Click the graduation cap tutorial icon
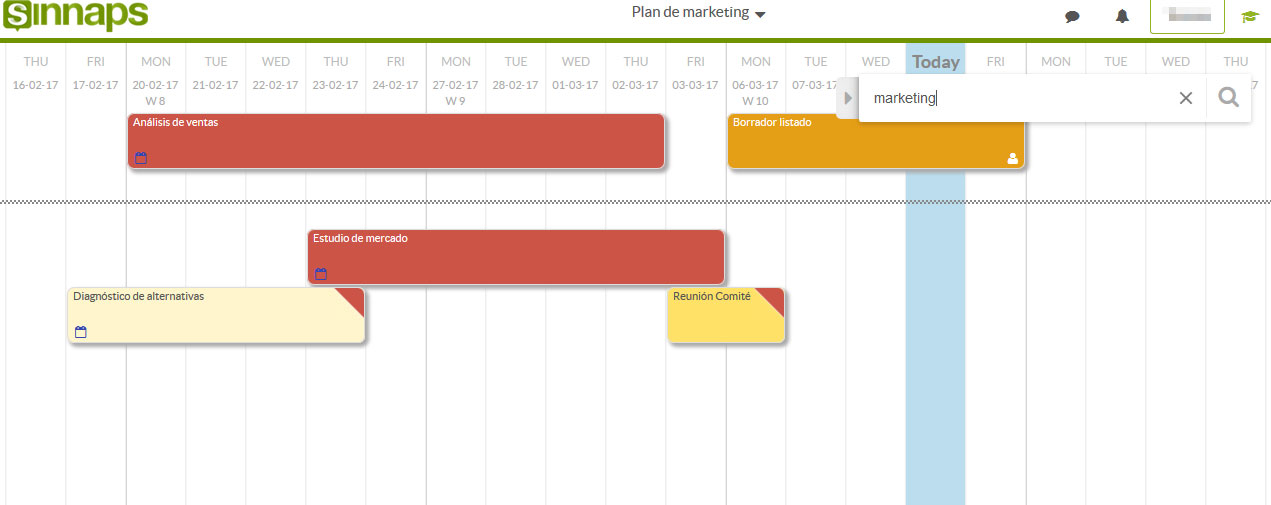 pos(1249,16)
